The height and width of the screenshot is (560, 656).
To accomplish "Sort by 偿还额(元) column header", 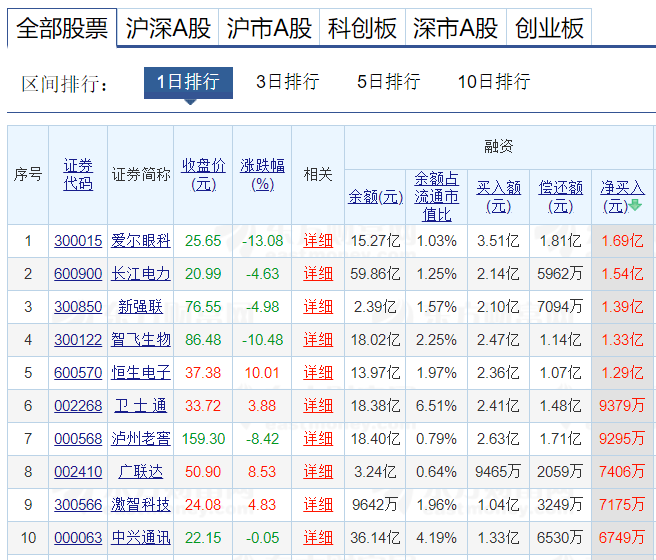I will point(560,196).
